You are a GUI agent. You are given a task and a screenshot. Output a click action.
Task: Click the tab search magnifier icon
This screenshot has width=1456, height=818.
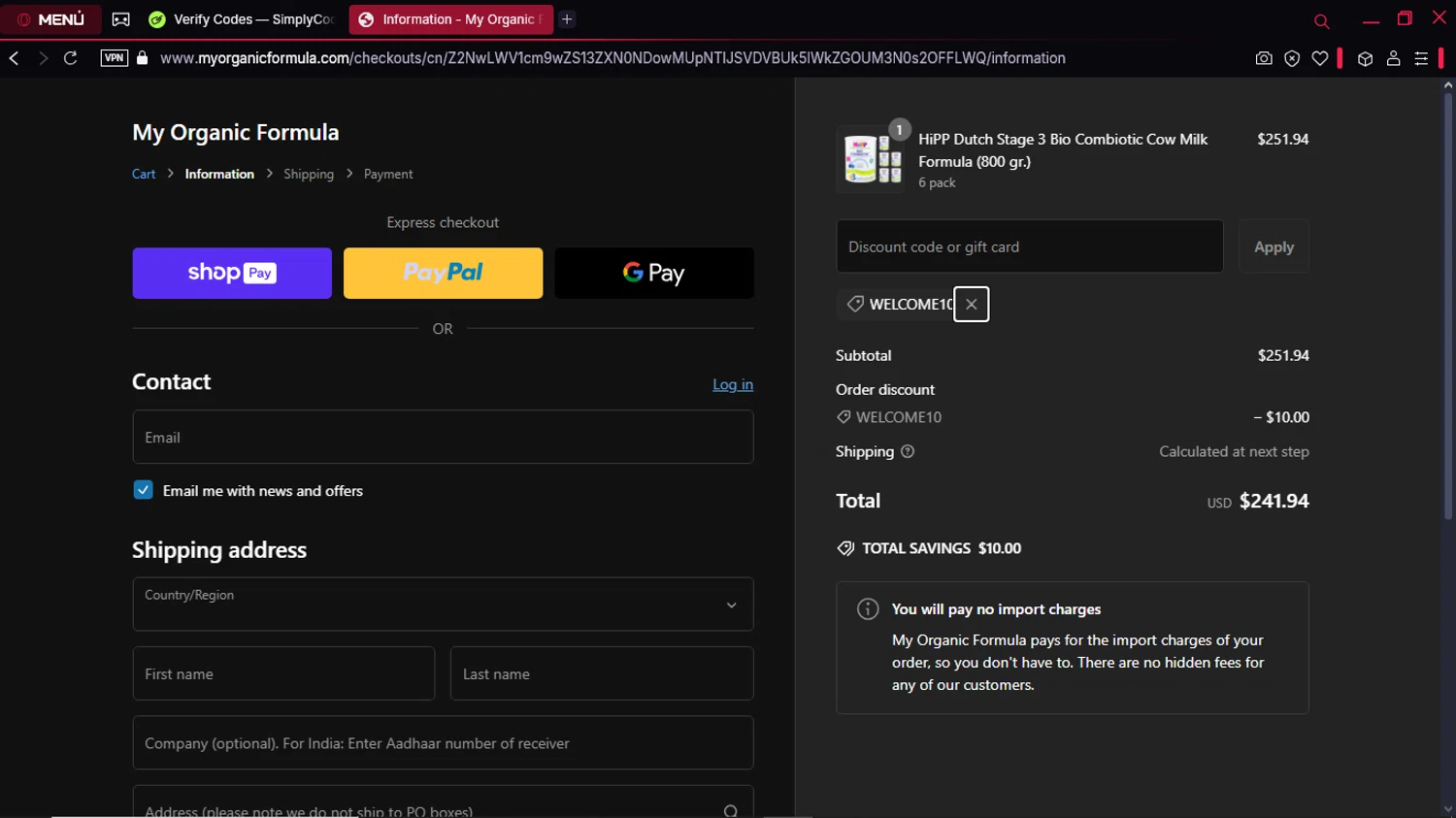click(x=1321, y=20)
